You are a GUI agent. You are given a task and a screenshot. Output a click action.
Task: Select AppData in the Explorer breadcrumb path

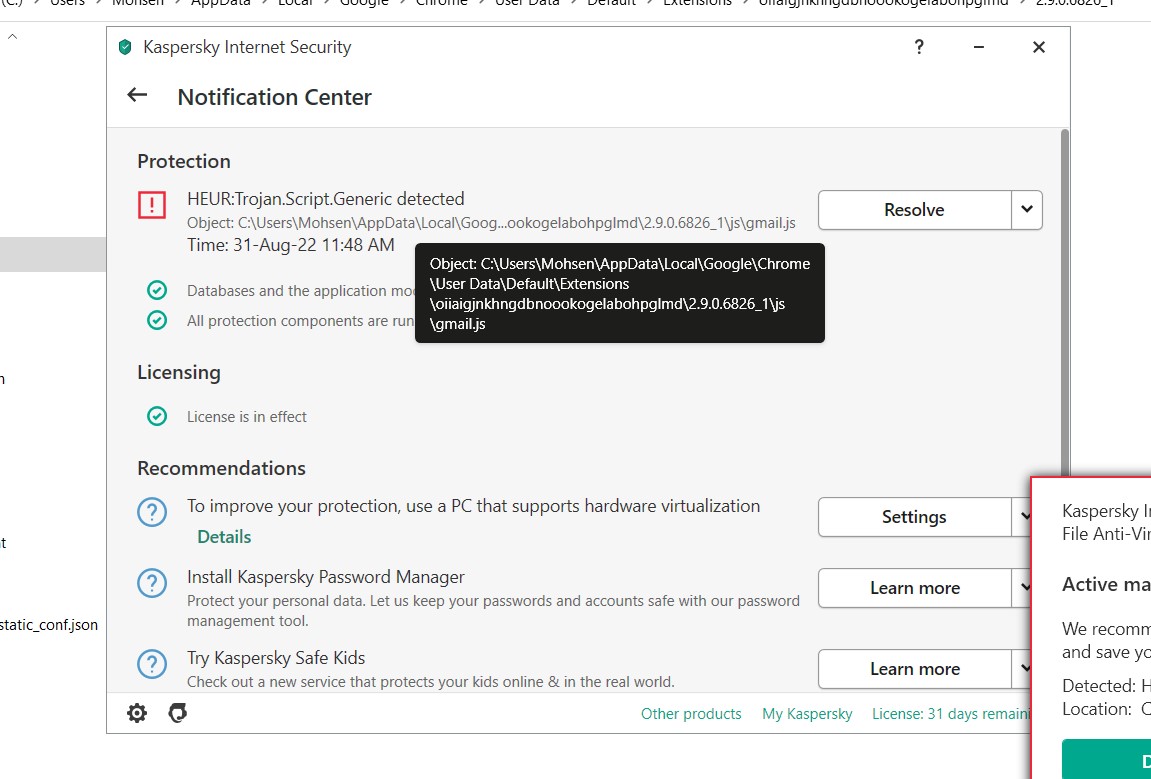pyautogui.click(x=222, y=4)
